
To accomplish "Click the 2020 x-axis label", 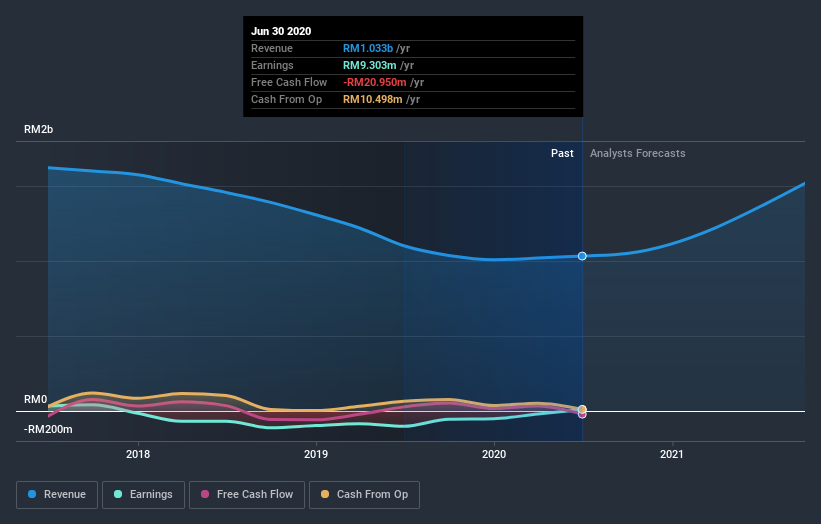I will pos(494,454).
